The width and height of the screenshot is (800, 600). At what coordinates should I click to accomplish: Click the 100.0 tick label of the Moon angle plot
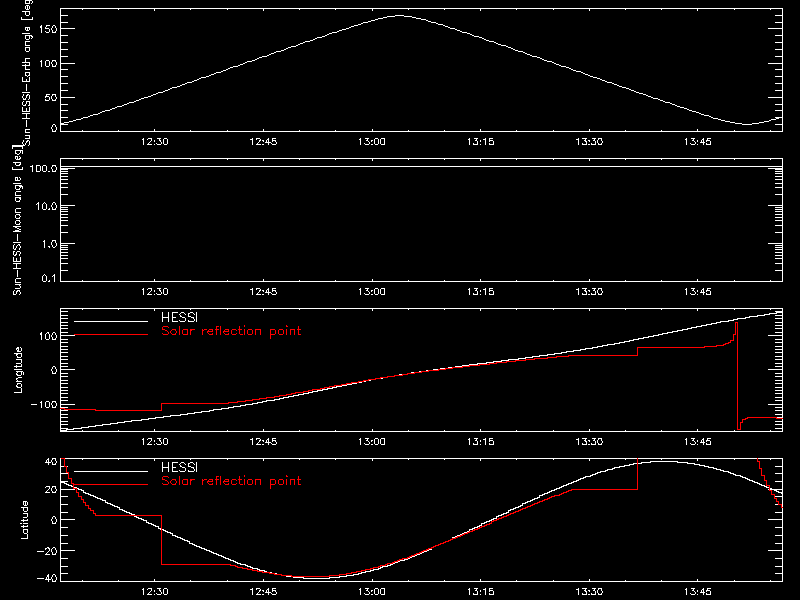(43, 168)
